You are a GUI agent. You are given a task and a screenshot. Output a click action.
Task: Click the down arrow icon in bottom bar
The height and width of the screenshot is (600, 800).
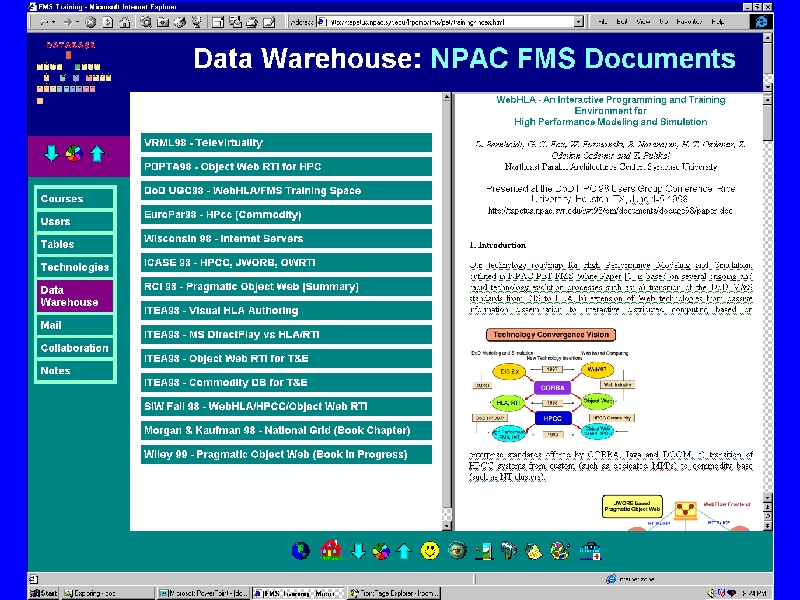358,551
